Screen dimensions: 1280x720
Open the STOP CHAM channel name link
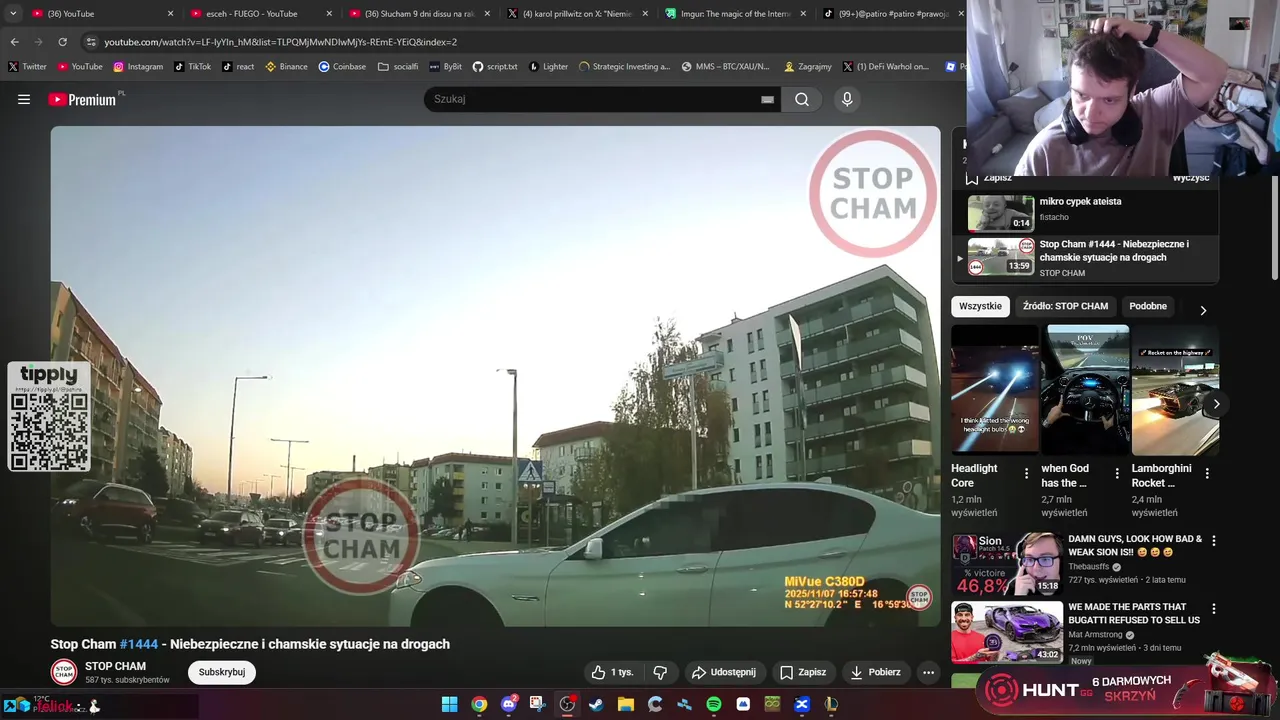115,666
